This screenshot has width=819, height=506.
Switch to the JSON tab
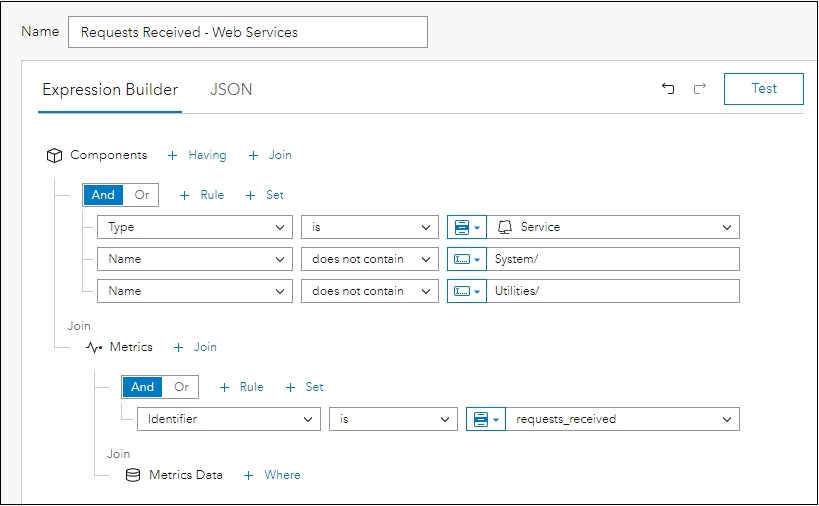tap(231, 89)
